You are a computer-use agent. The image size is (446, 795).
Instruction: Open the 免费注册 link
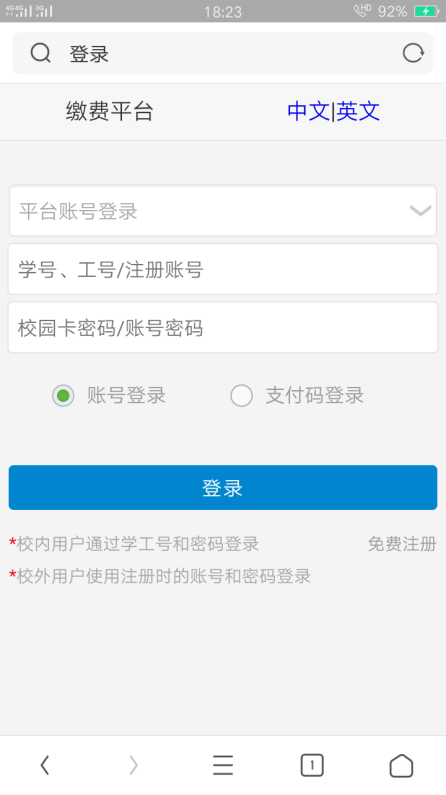click(402, 544)
